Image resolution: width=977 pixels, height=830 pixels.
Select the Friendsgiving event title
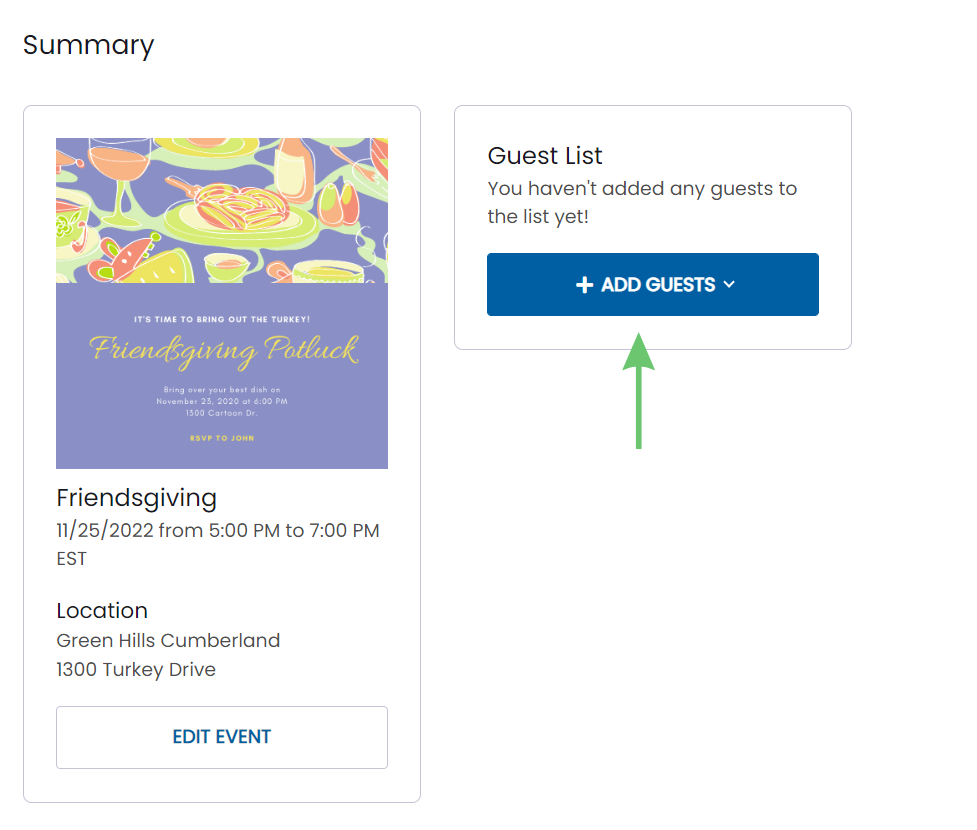pyautogui.click(x=136, y=498)
